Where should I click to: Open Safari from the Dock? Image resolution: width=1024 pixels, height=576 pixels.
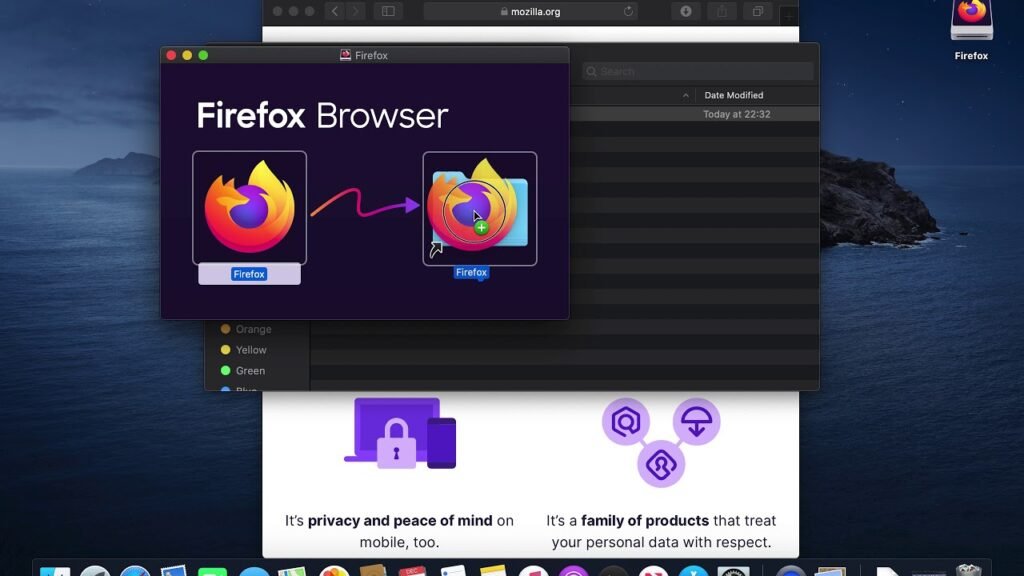133,570
